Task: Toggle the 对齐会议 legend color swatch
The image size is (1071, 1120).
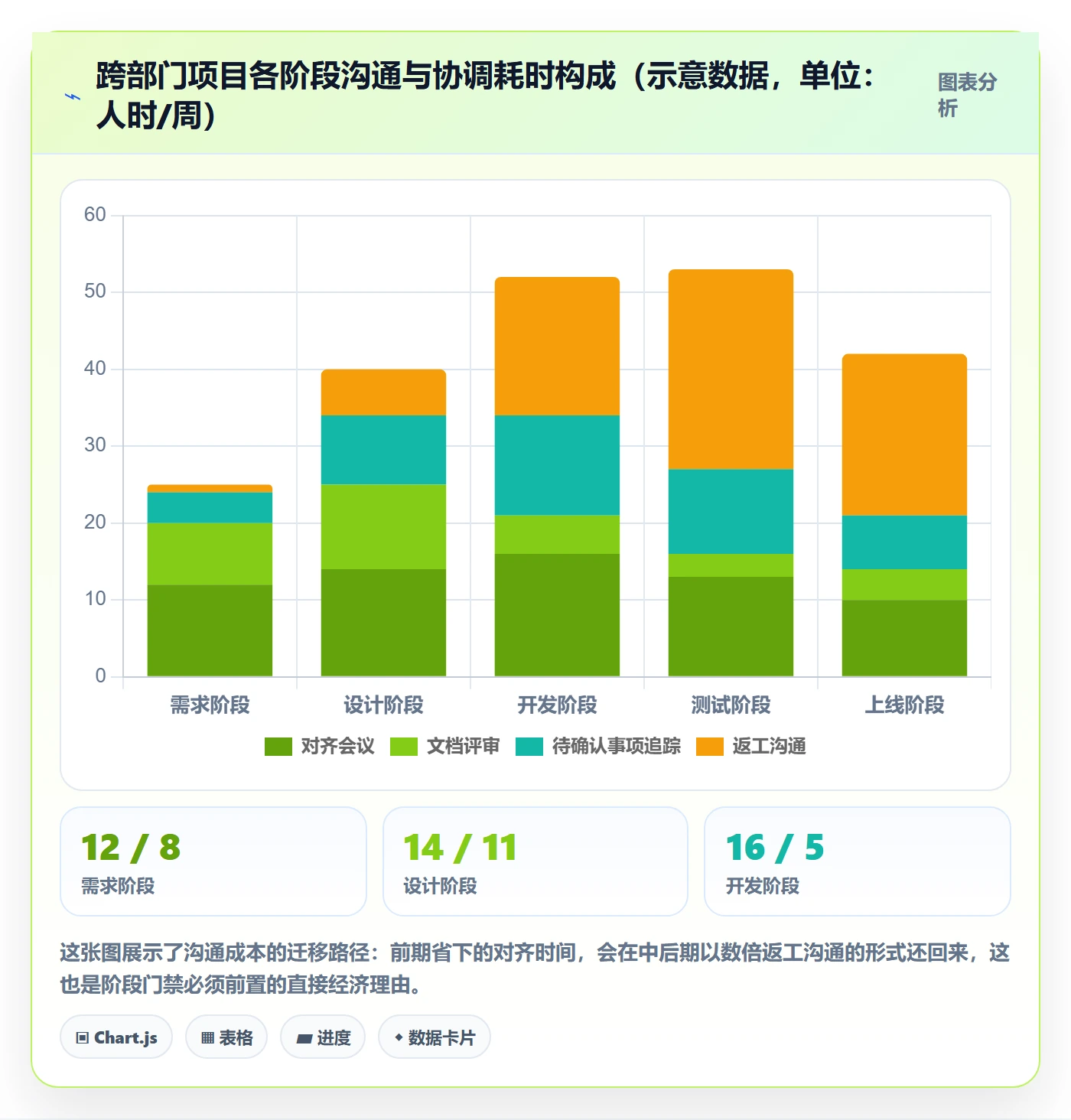Action: (x=278, y=747)
